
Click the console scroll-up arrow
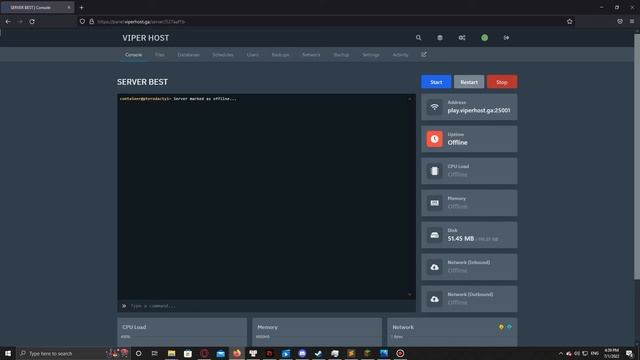pos(410,99)
